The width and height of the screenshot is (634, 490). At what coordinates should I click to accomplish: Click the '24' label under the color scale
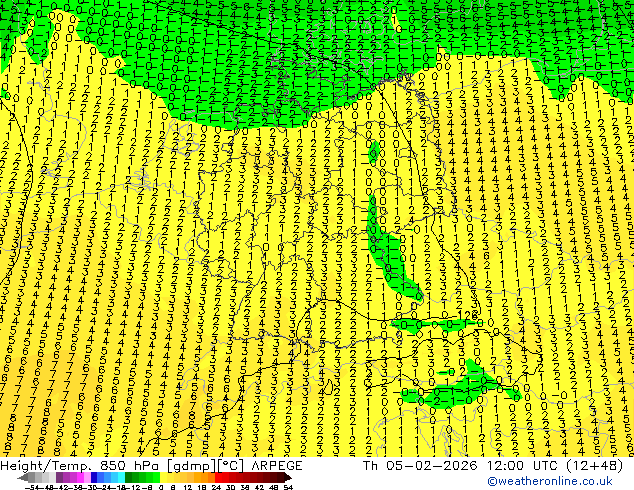(x=216, y=487)
